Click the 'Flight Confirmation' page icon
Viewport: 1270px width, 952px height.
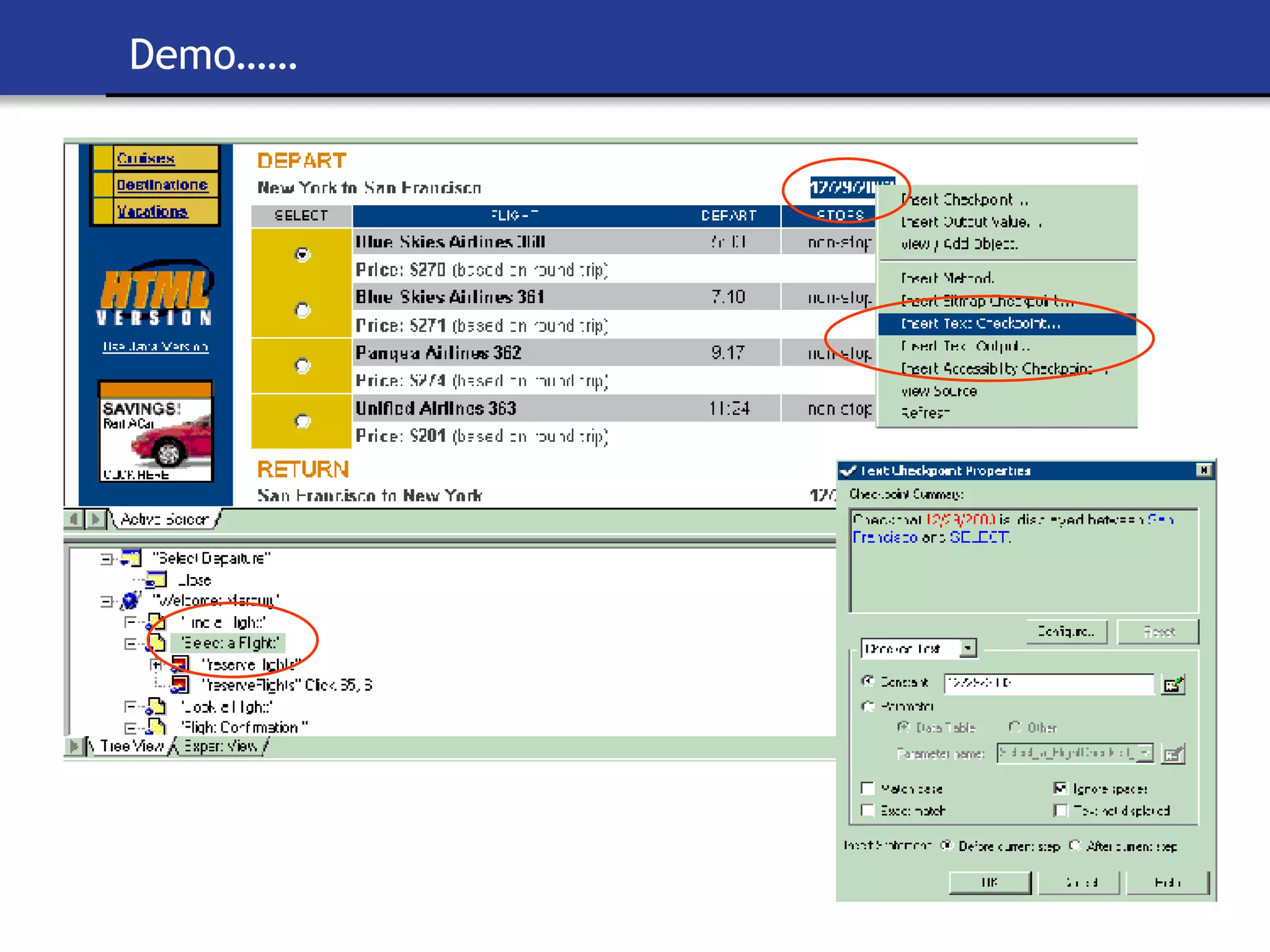pyautogui.click(x=156, y=726)
